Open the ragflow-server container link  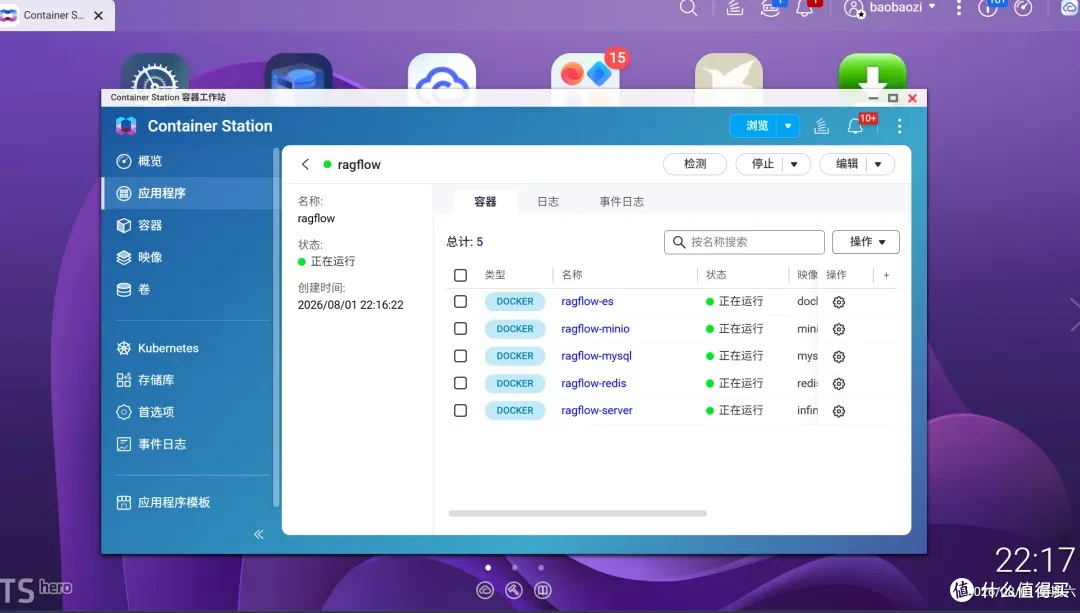pos(596,411)
